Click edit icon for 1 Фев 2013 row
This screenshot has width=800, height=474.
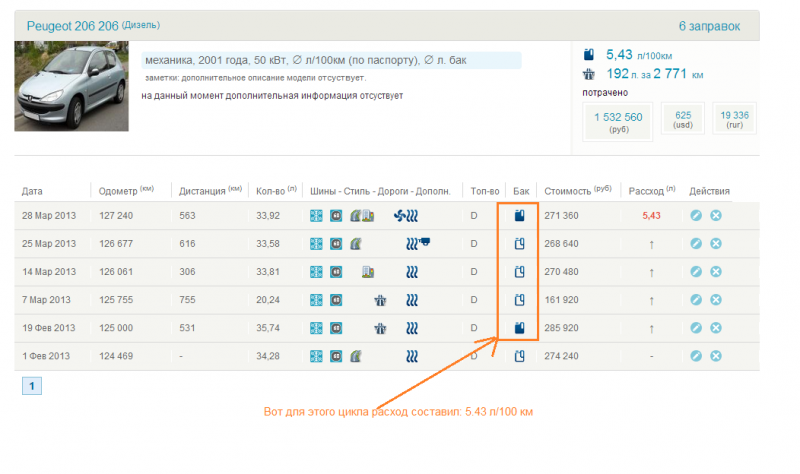click(696, 355)
